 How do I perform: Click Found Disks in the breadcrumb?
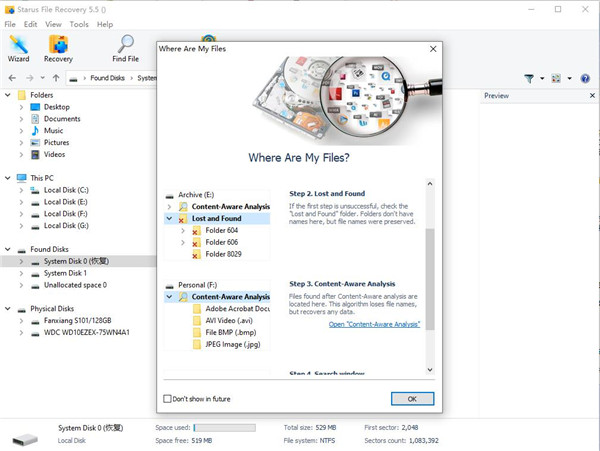108,78
